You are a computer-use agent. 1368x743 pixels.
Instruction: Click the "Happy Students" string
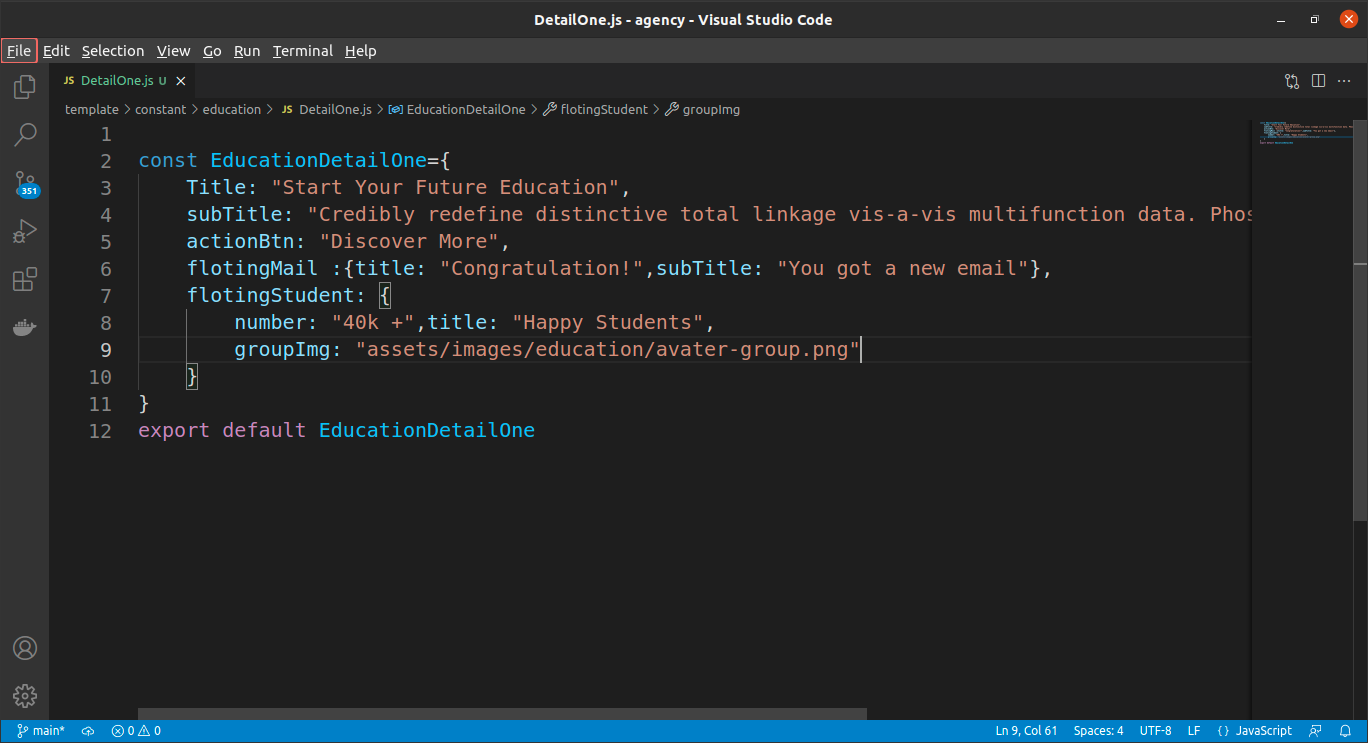click(x=608, y=323)
